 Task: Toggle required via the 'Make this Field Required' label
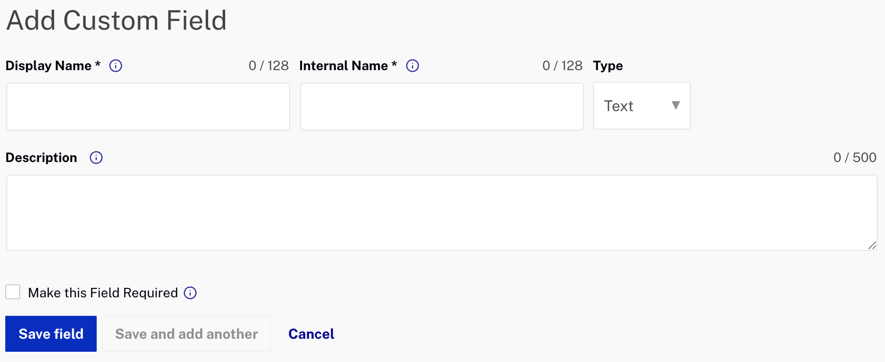103,293
